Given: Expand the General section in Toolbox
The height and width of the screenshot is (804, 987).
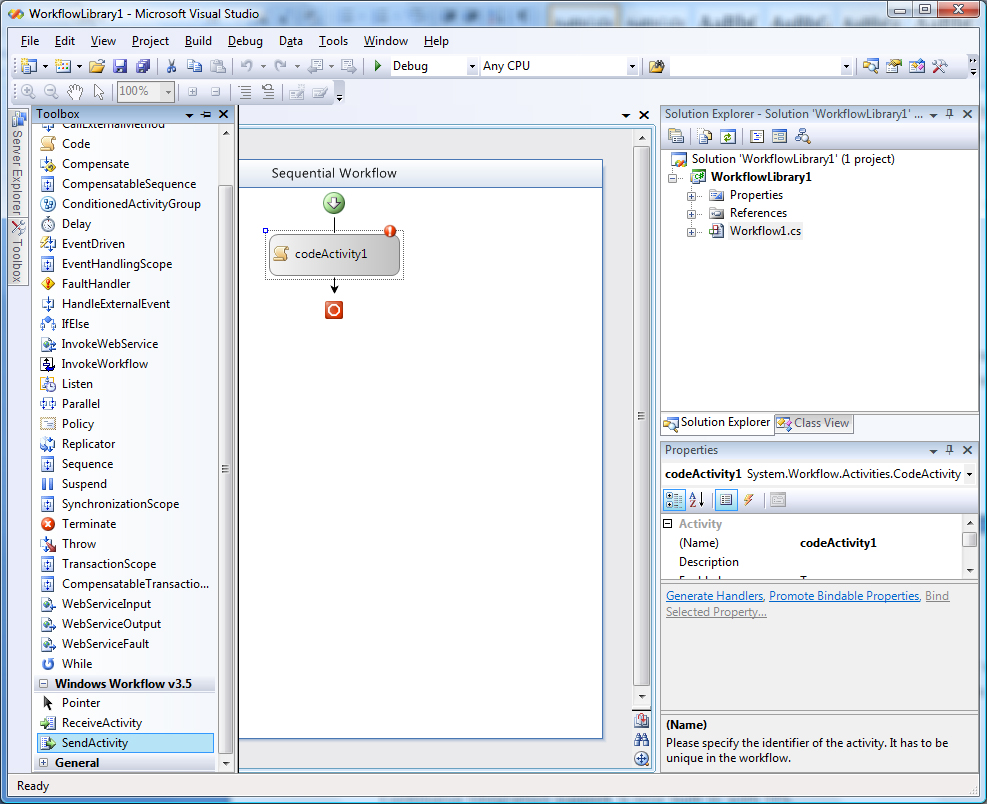Looking at the screenshot, I should 44,763.
